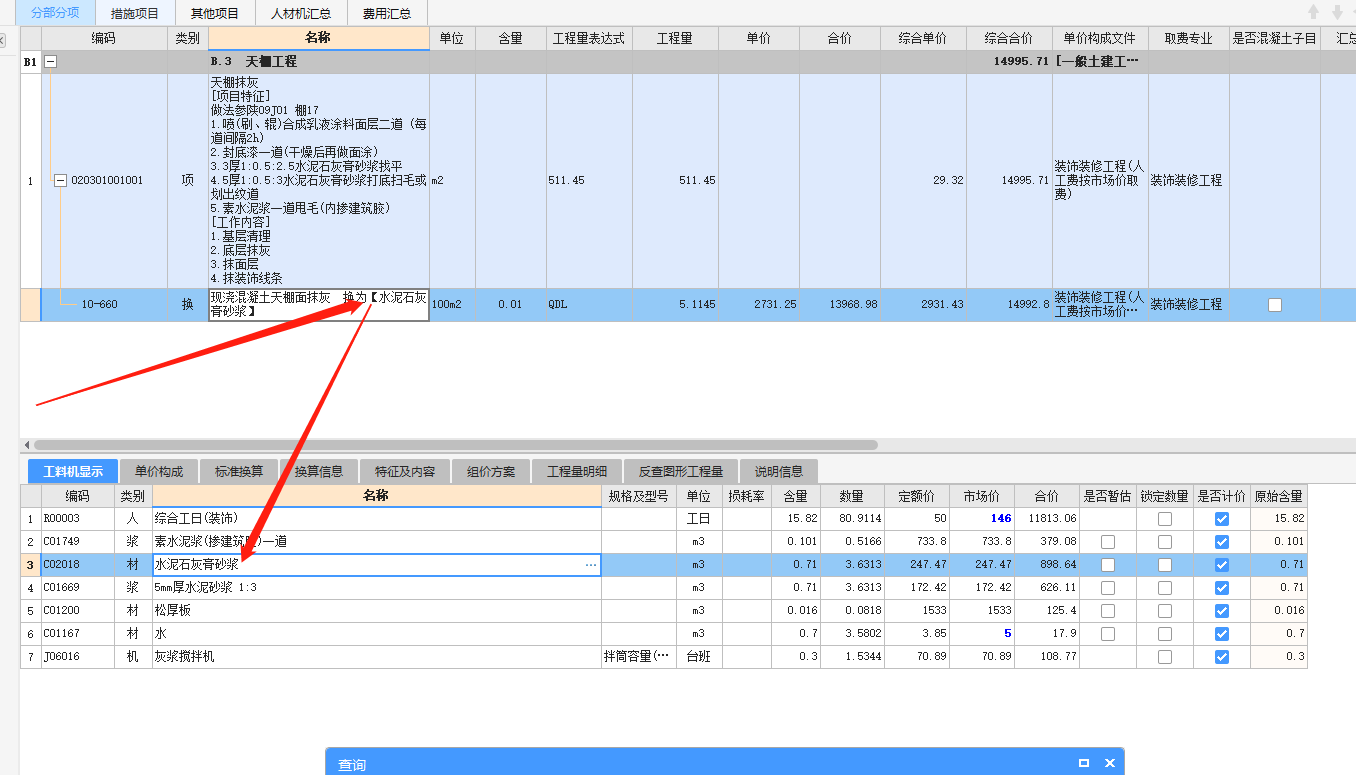The width and height of the screenshot is (1356, 775).
Task: Toggle 锁定数量 checkbox for 综合工日(装饰)
Action: click(x=1165, y=519)
